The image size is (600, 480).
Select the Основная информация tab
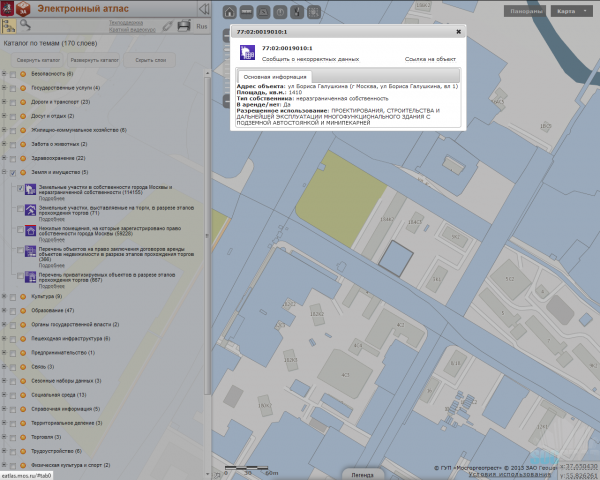(275, 76)
